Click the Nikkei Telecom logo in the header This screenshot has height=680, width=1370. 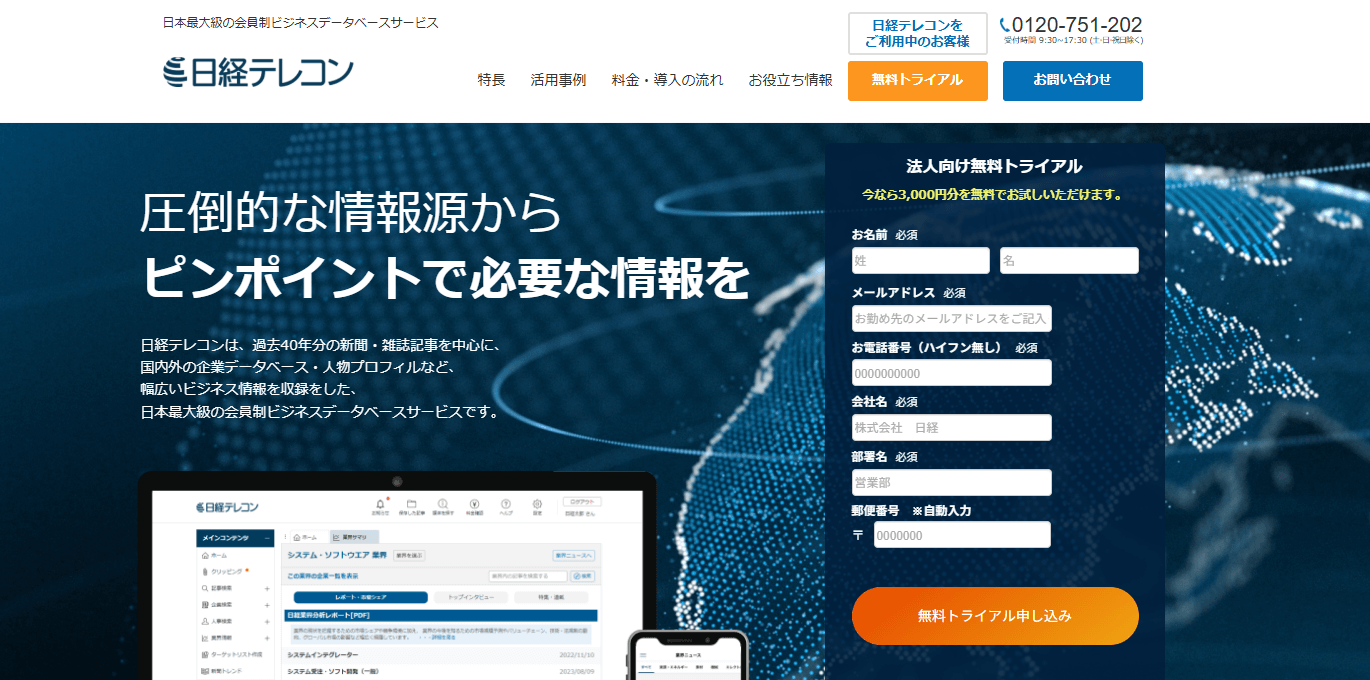pos(258,72)
